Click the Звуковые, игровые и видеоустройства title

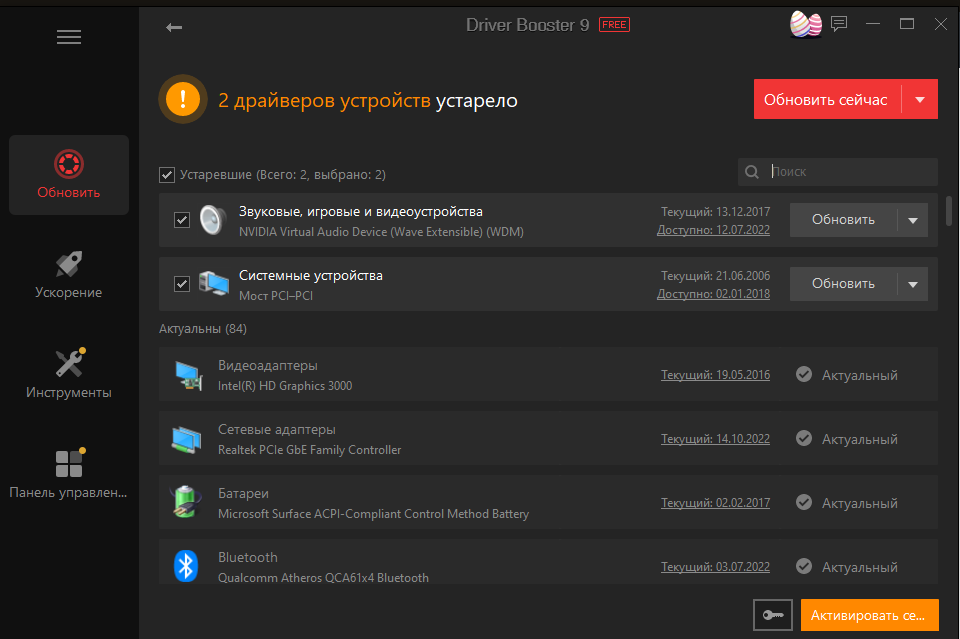[x=361, y=212]
